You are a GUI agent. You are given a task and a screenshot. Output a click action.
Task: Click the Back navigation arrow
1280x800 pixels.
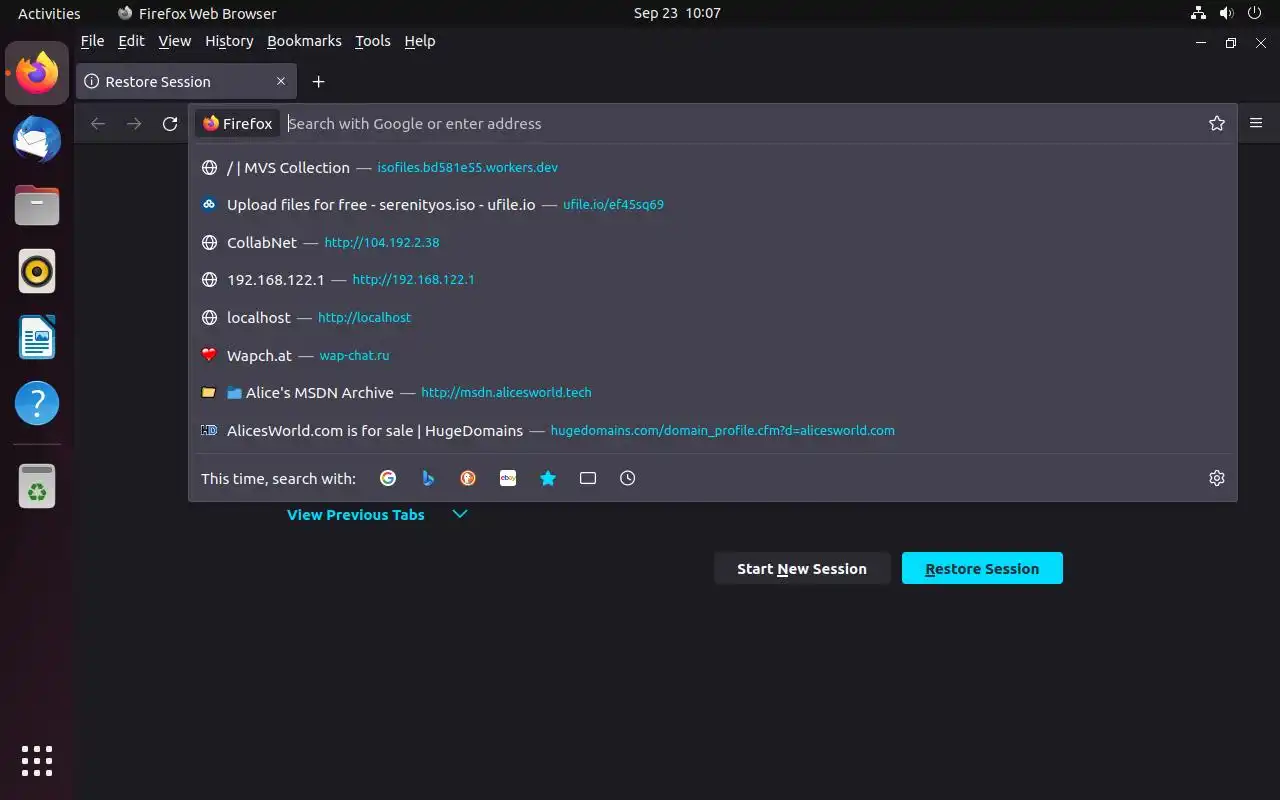[97, 123]
